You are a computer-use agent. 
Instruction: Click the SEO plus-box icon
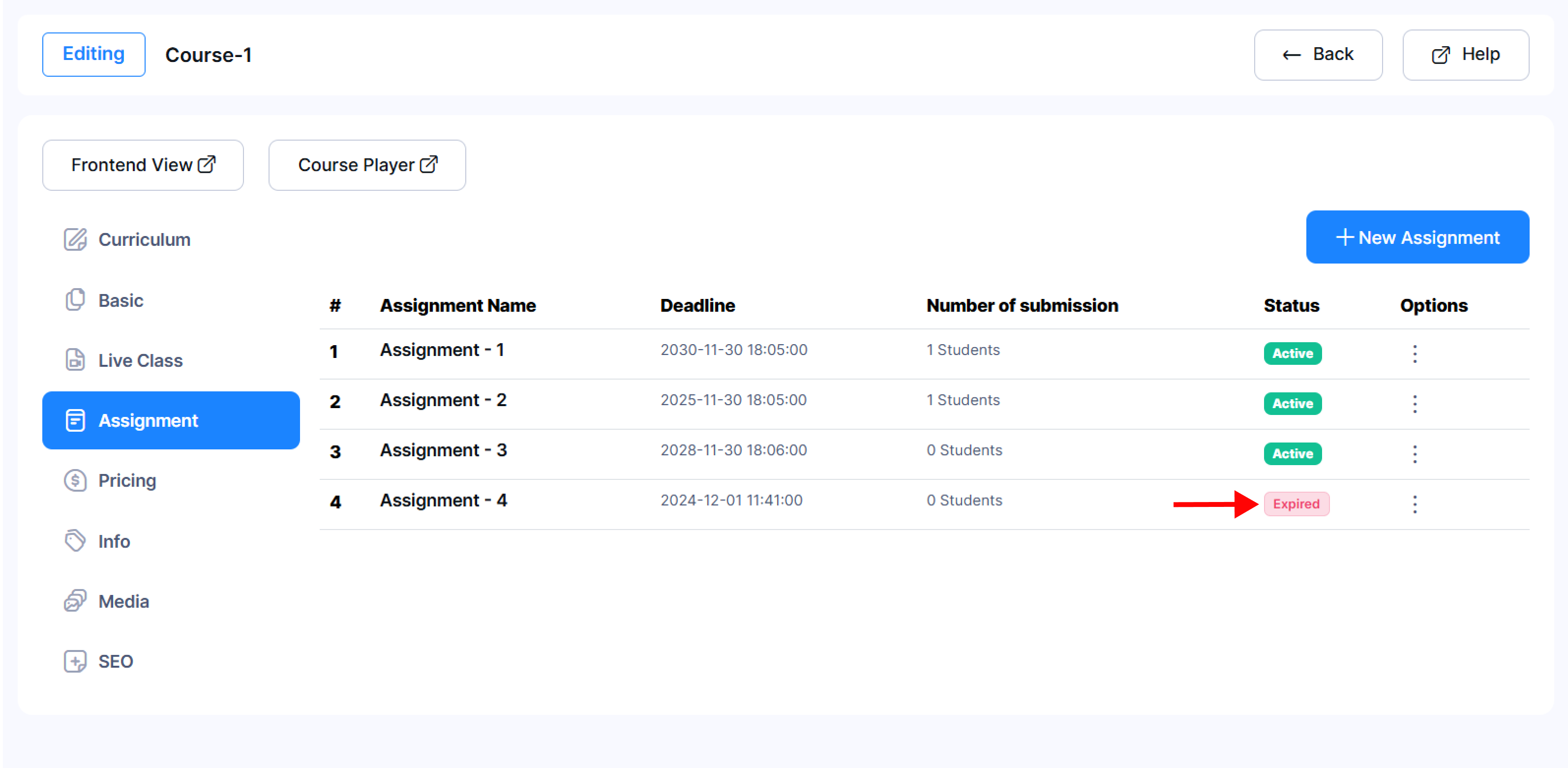coord(75,661)
